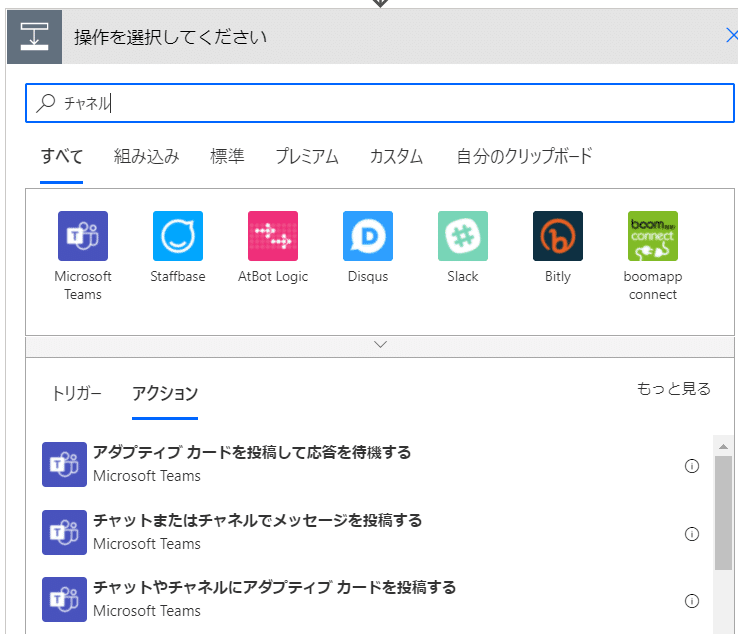Show info for アダプティブ カードを投稿して応答を待機する

coord(691,466)
